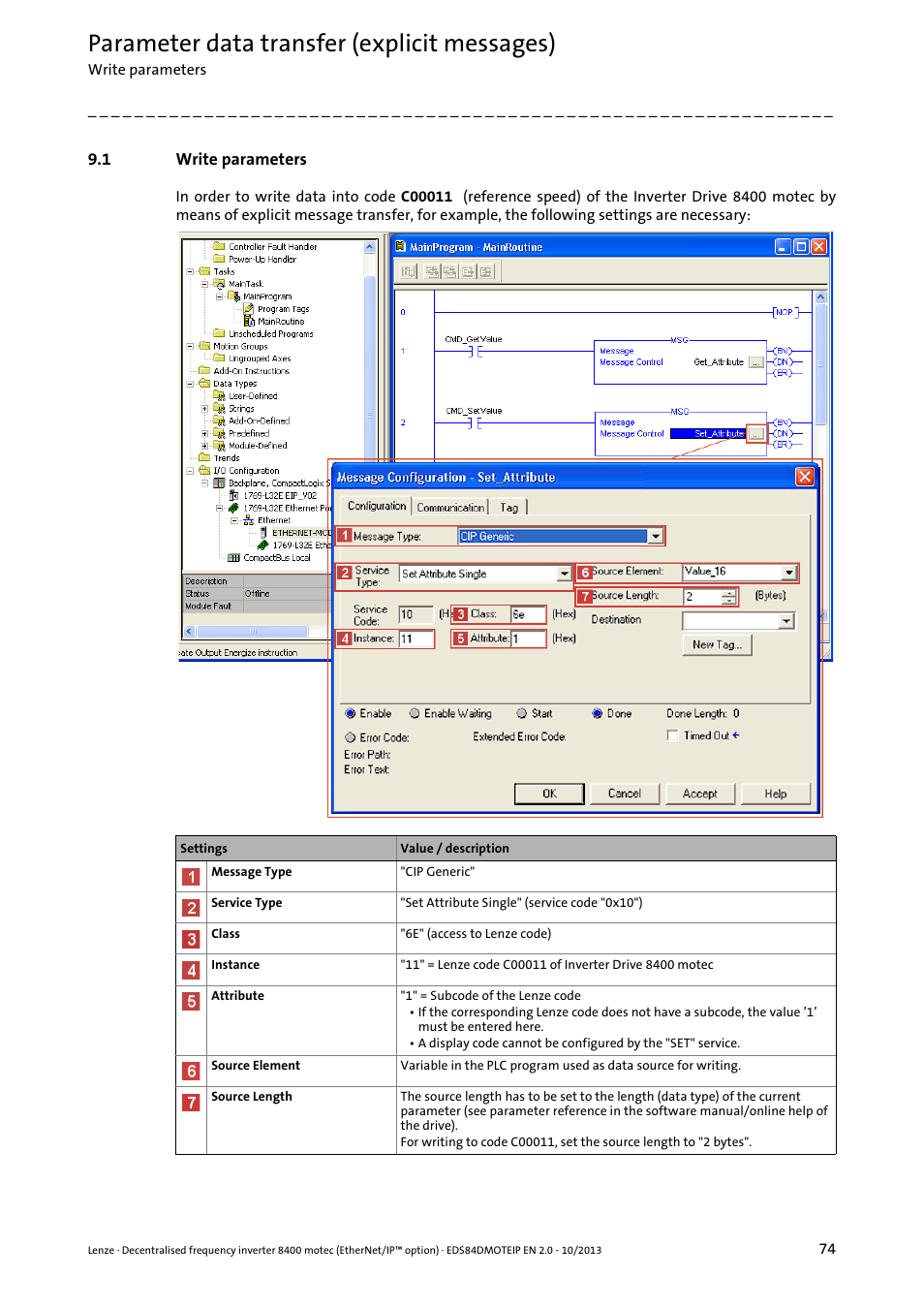Image resolution: width=924 pixels, height=1308 pixels.
Task: Select the Enable status radio indicator
Action: (x=351, y=714)
